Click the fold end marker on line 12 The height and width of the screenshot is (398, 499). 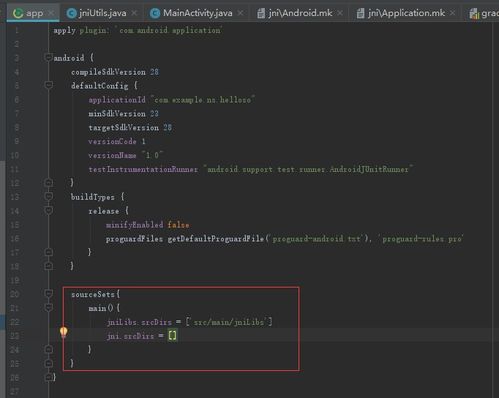[x=48, y=182]
